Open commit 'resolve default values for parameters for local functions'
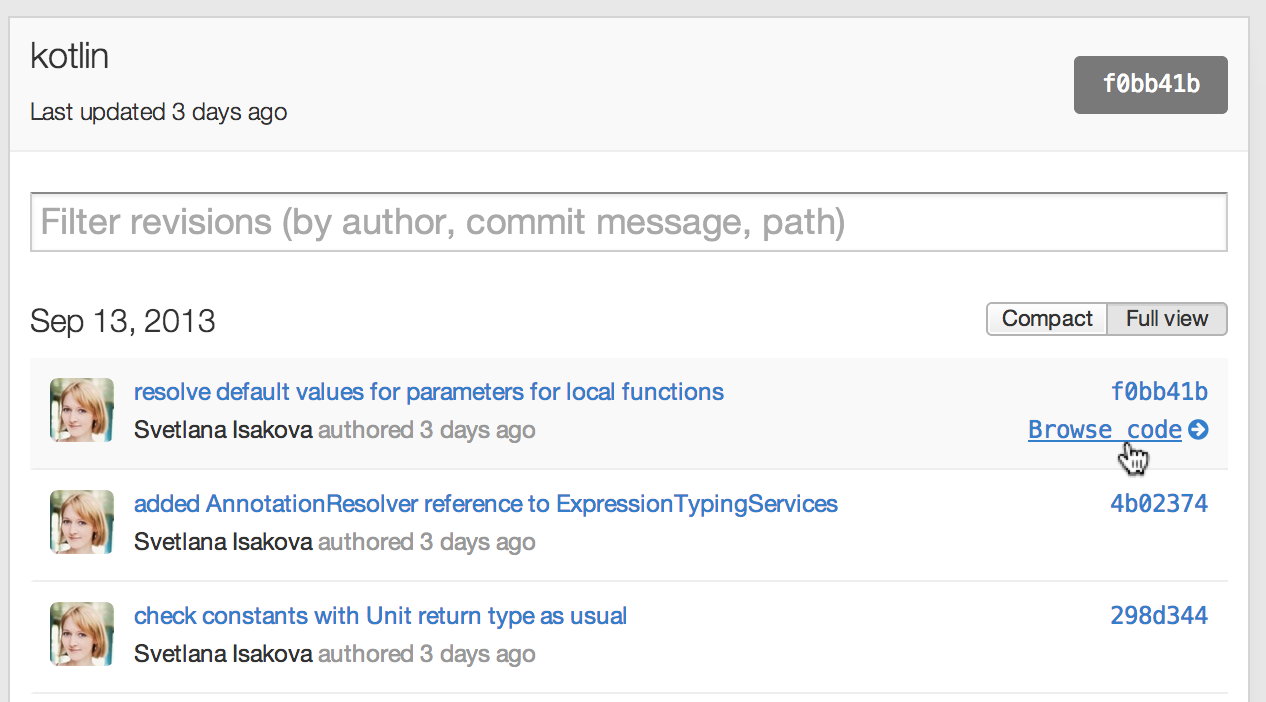 [x=428, y=391]
